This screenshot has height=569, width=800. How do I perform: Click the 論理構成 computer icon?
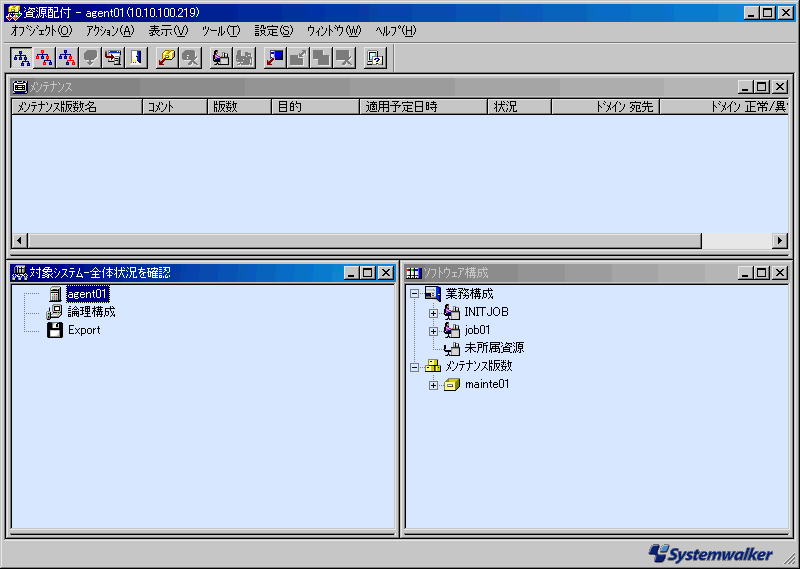54,312
